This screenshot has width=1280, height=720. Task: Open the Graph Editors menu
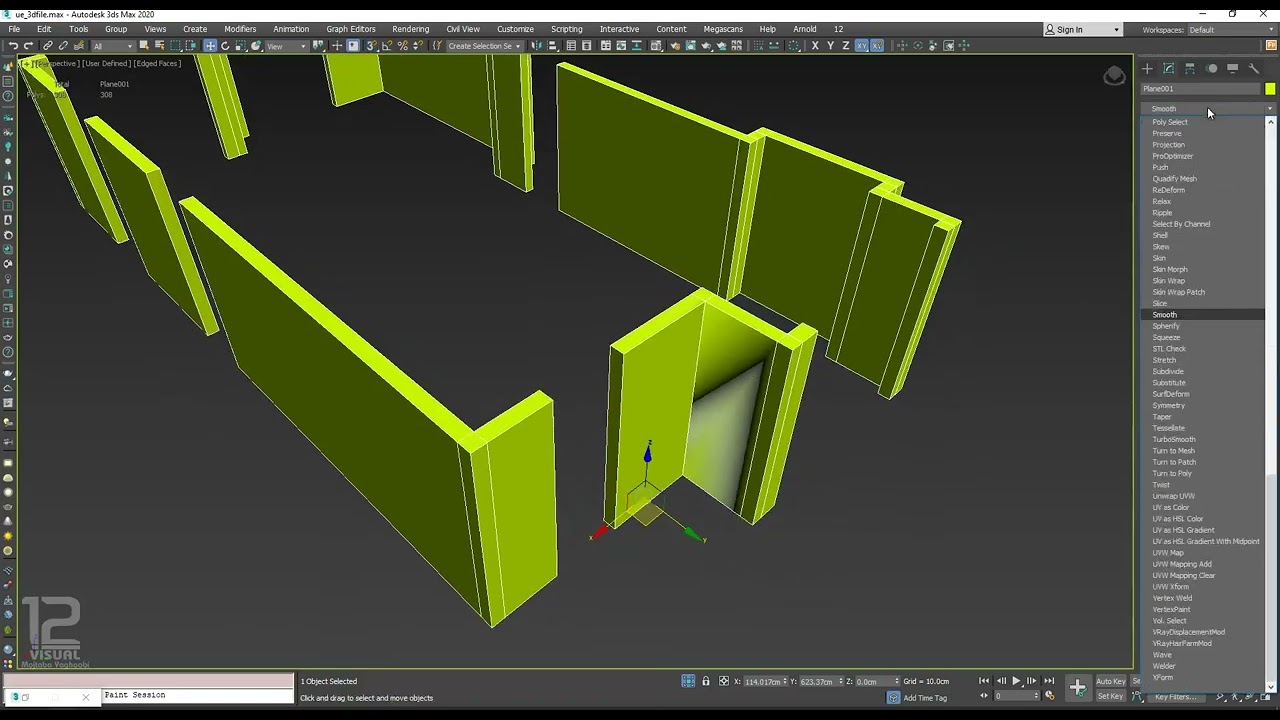pyautogui.click(x=351, y=29)
